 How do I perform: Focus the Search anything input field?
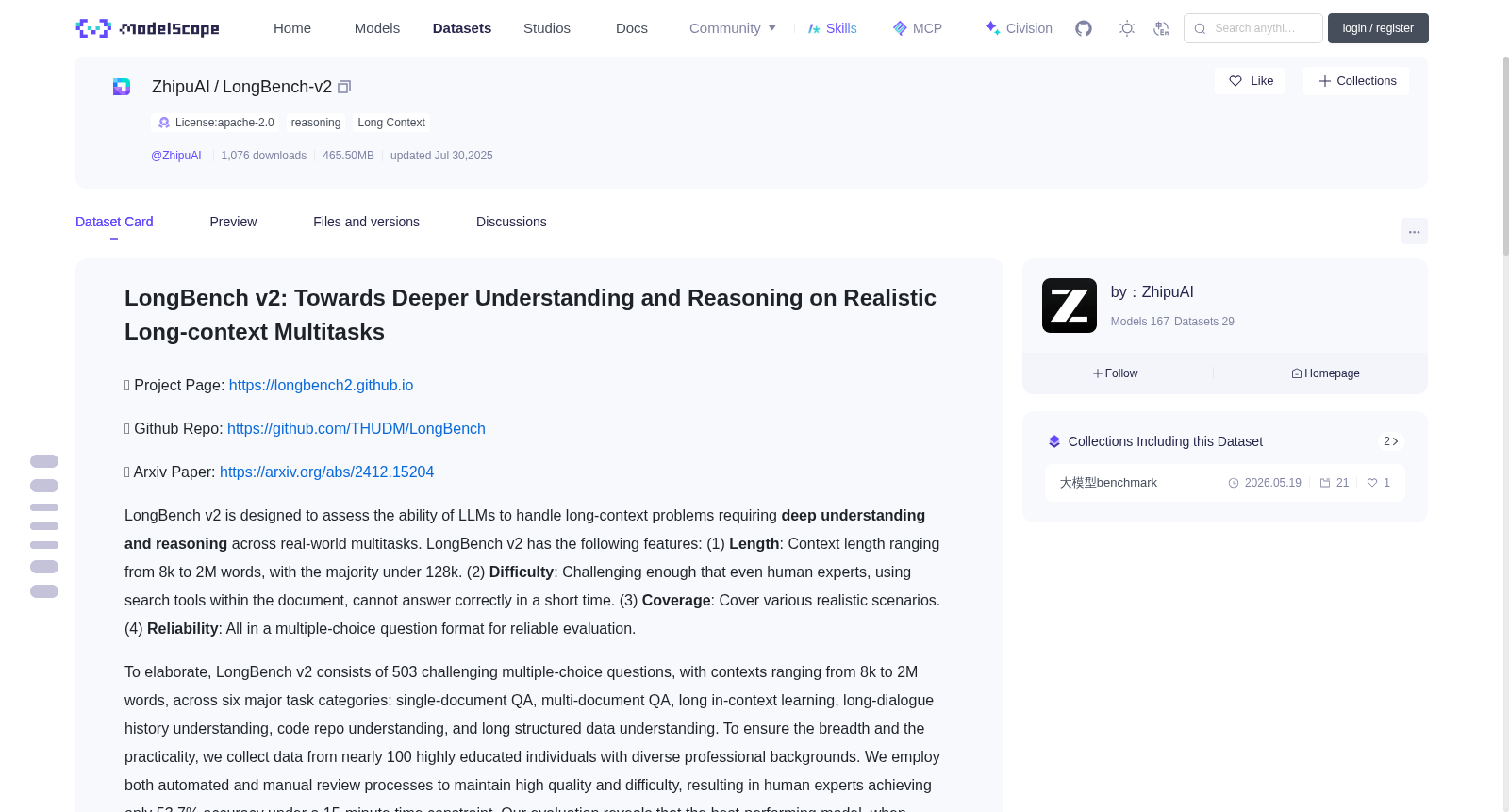coord(1253,28)
